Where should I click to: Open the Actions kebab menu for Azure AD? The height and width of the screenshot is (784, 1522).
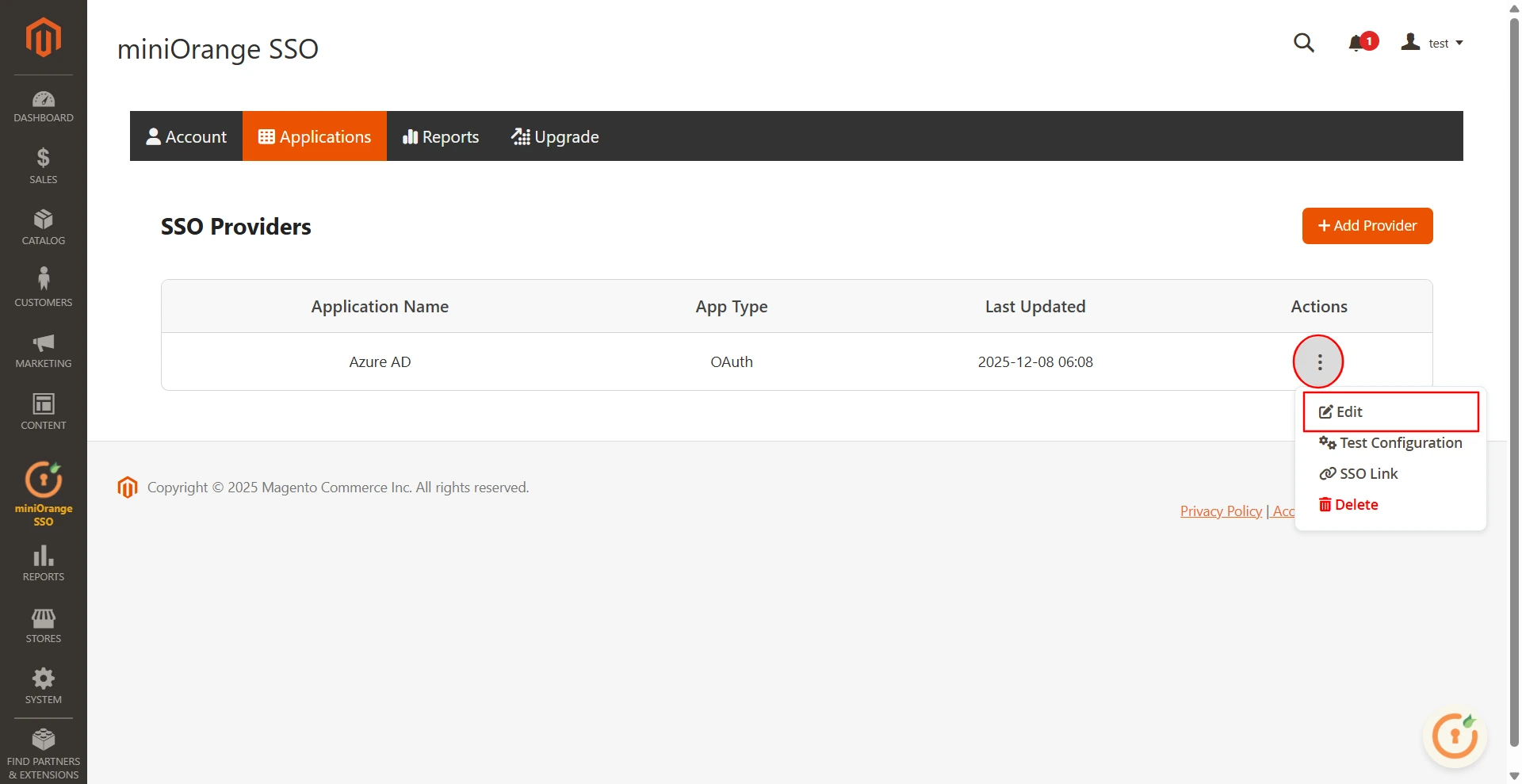pyautogui.click(x=1318, y=361)
